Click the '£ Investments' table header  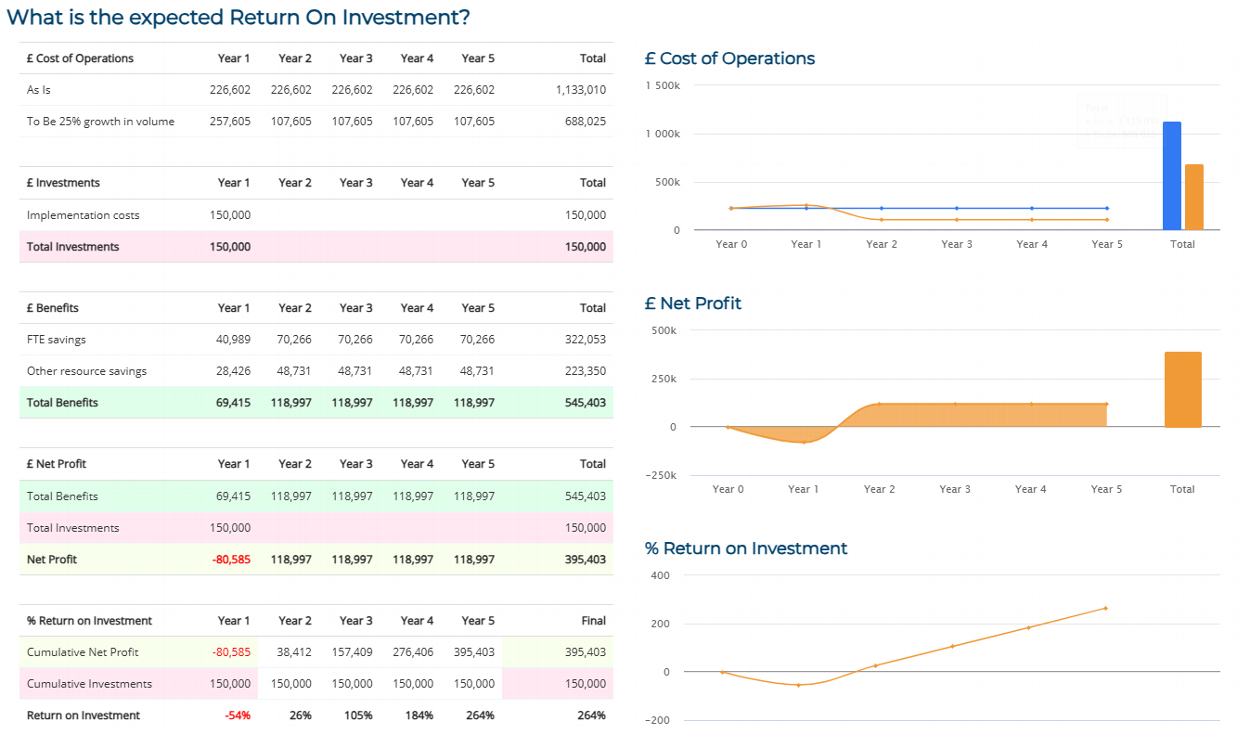tap(64, 183)
